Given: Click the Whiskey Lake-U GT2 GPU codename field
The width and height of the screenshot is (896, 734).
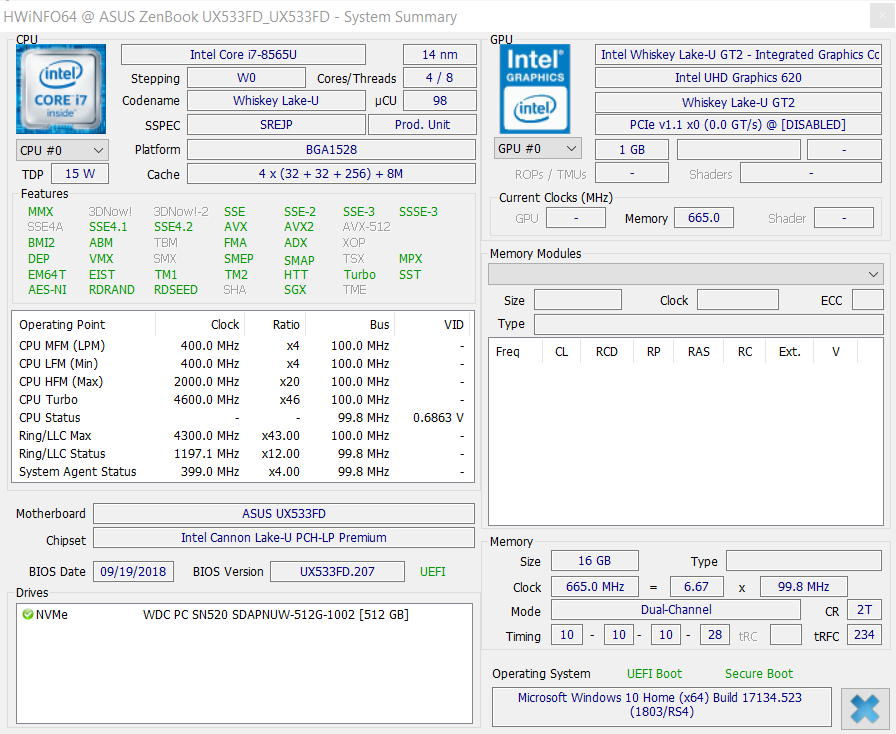Looking at the screenshot, I should pos(738,102).
